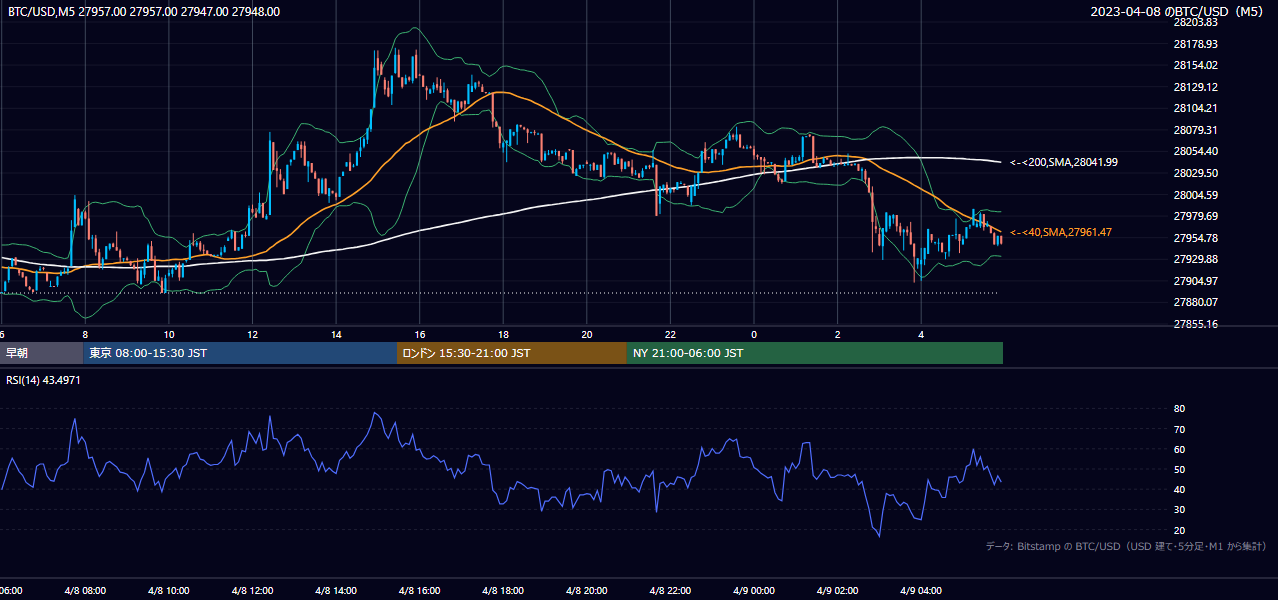The height and width of the screenshot is (600, 1278).
Task: Click the 4/8 14:00 date label
Action: pos(336,591)
